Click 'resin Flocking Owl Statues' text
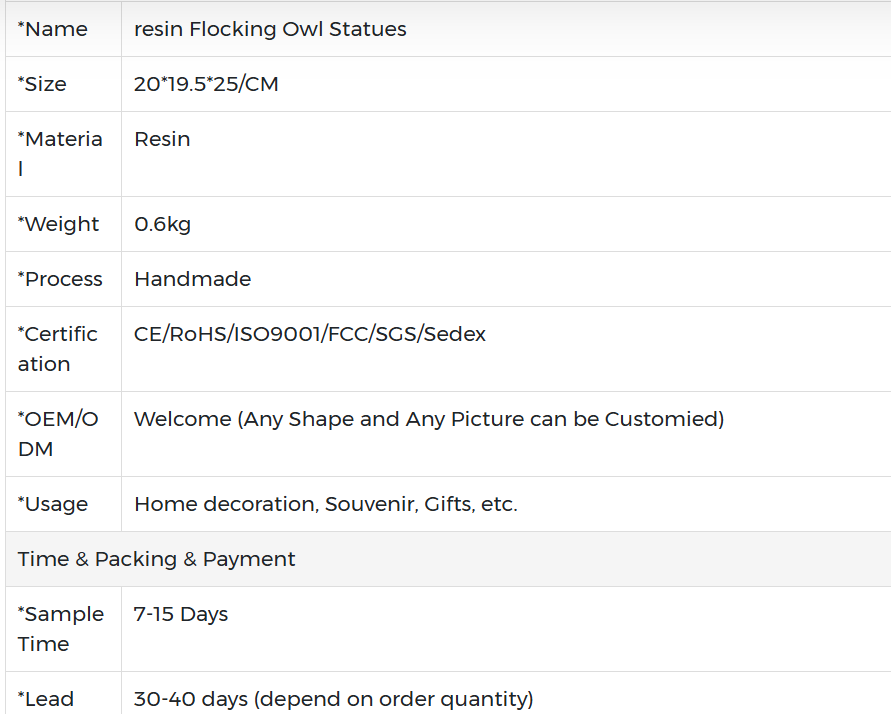891x714 pixels. 270,29
